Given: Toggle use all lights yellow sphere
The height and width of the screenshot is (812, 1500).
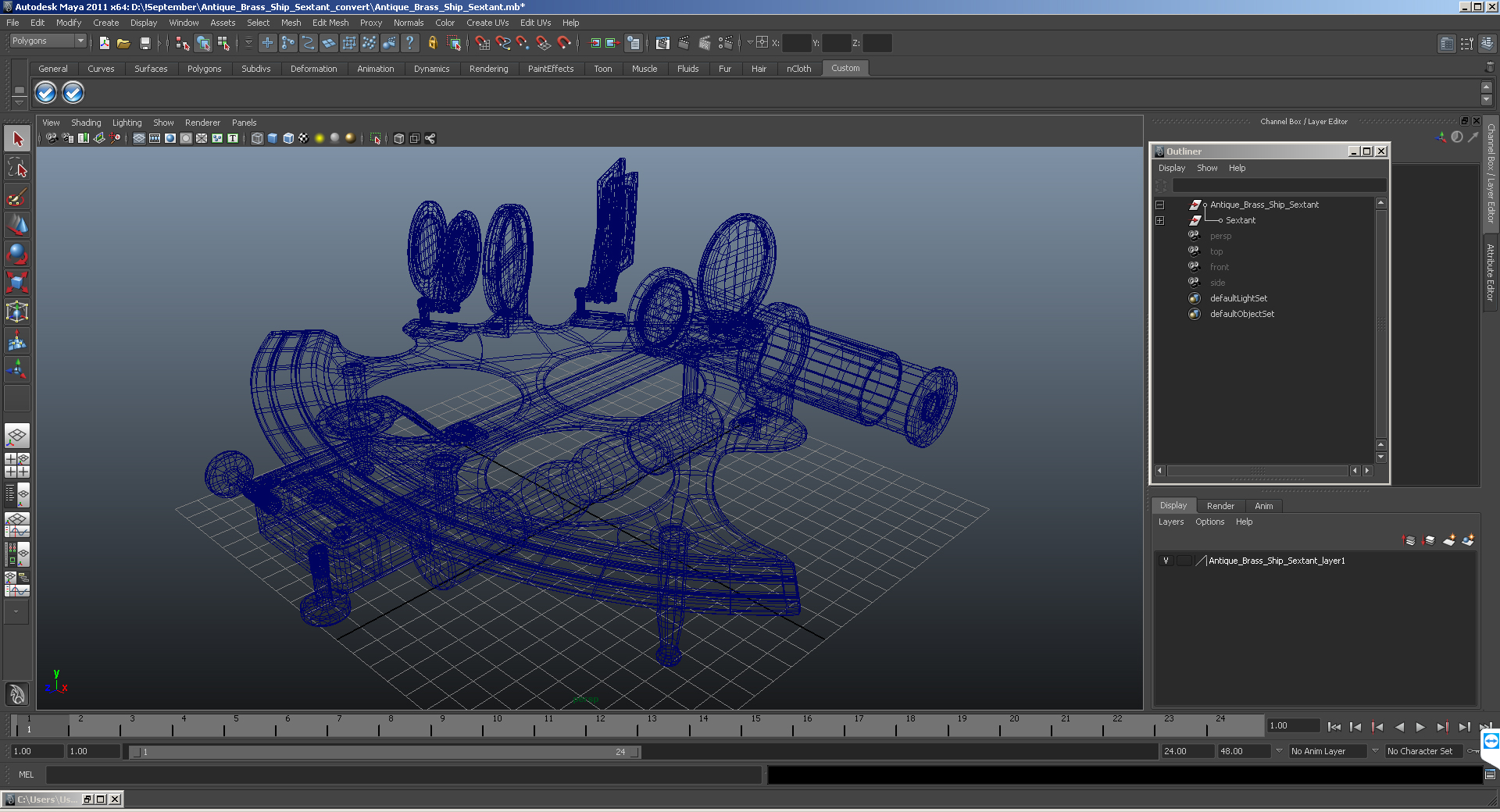Looking at the screenshot, I should pyautogui.click(x=320, y=138).
